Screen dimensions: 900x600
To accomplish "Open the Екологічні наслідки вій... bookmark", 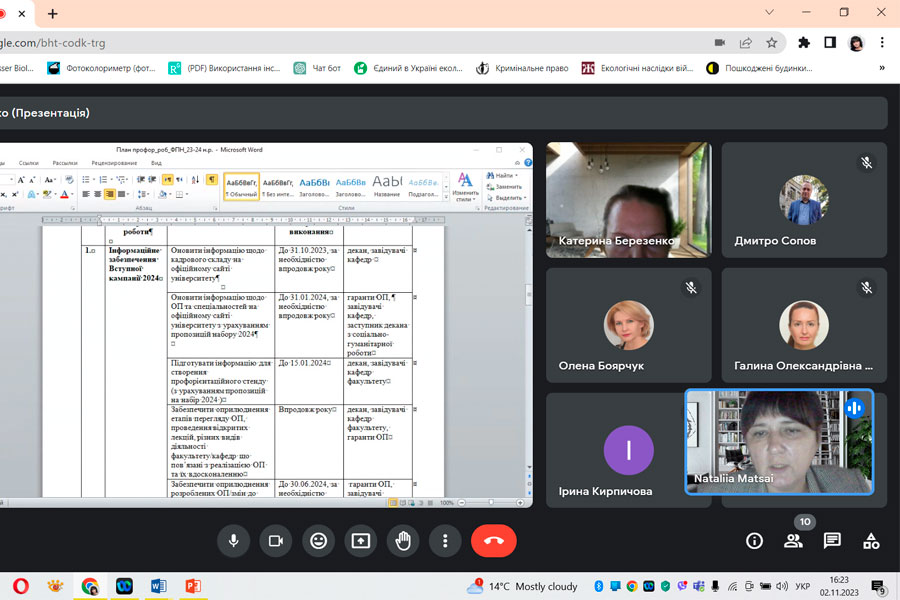I will [x=637, y=68].
